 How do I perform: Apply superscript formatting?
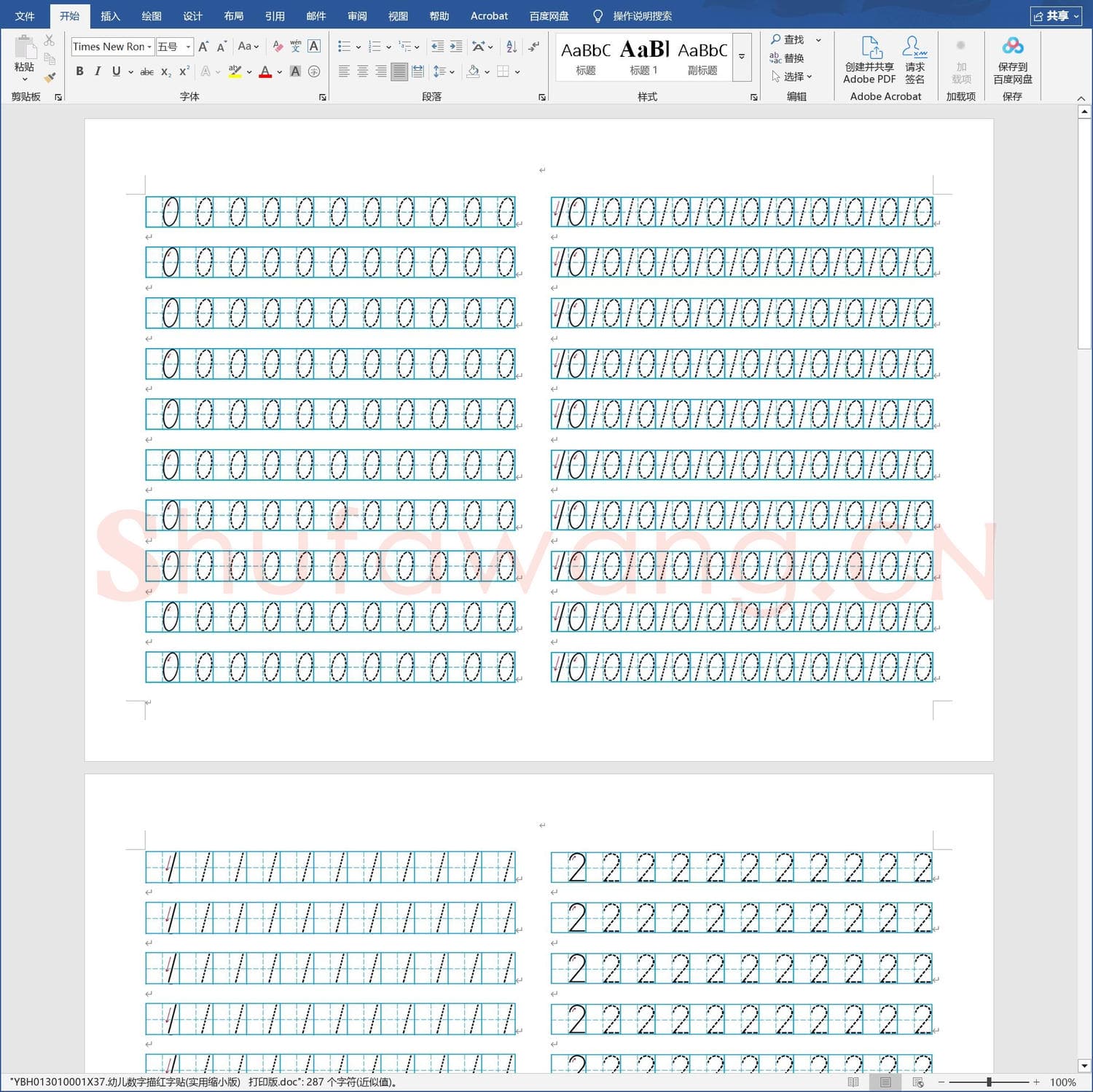[184, 71]
